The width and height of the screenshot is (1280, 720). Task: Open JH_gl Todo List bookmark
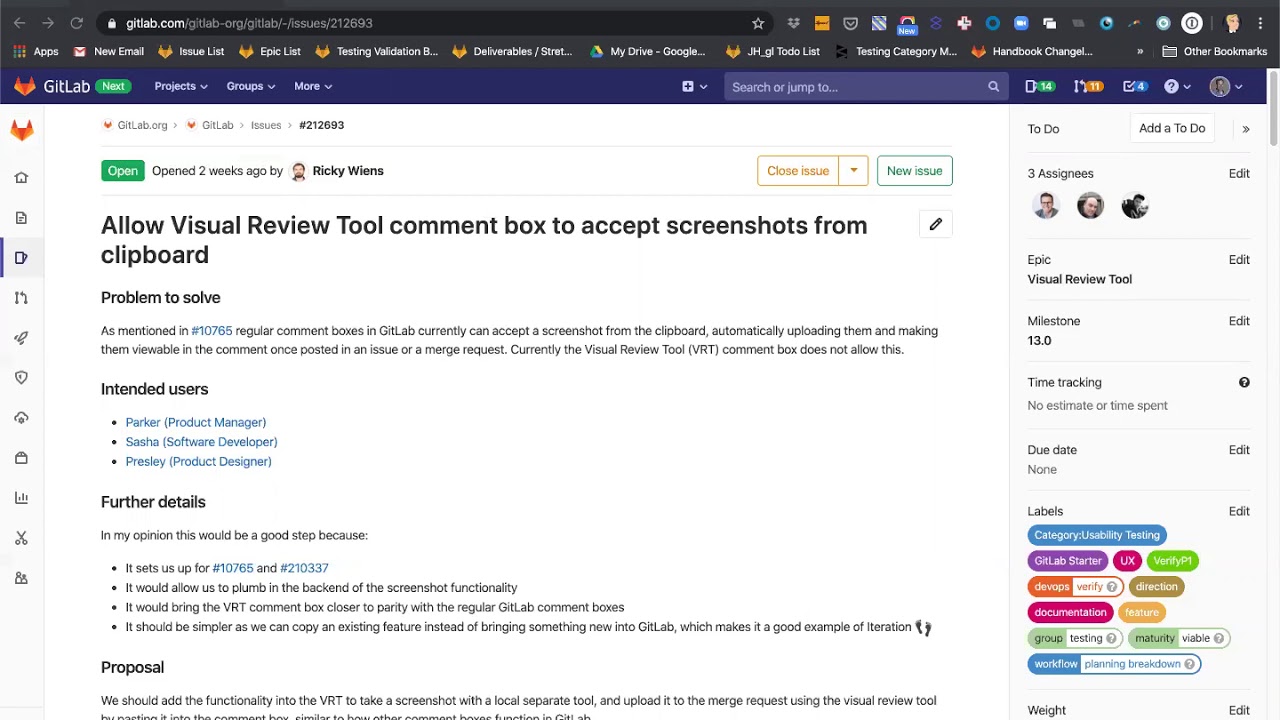773,51
